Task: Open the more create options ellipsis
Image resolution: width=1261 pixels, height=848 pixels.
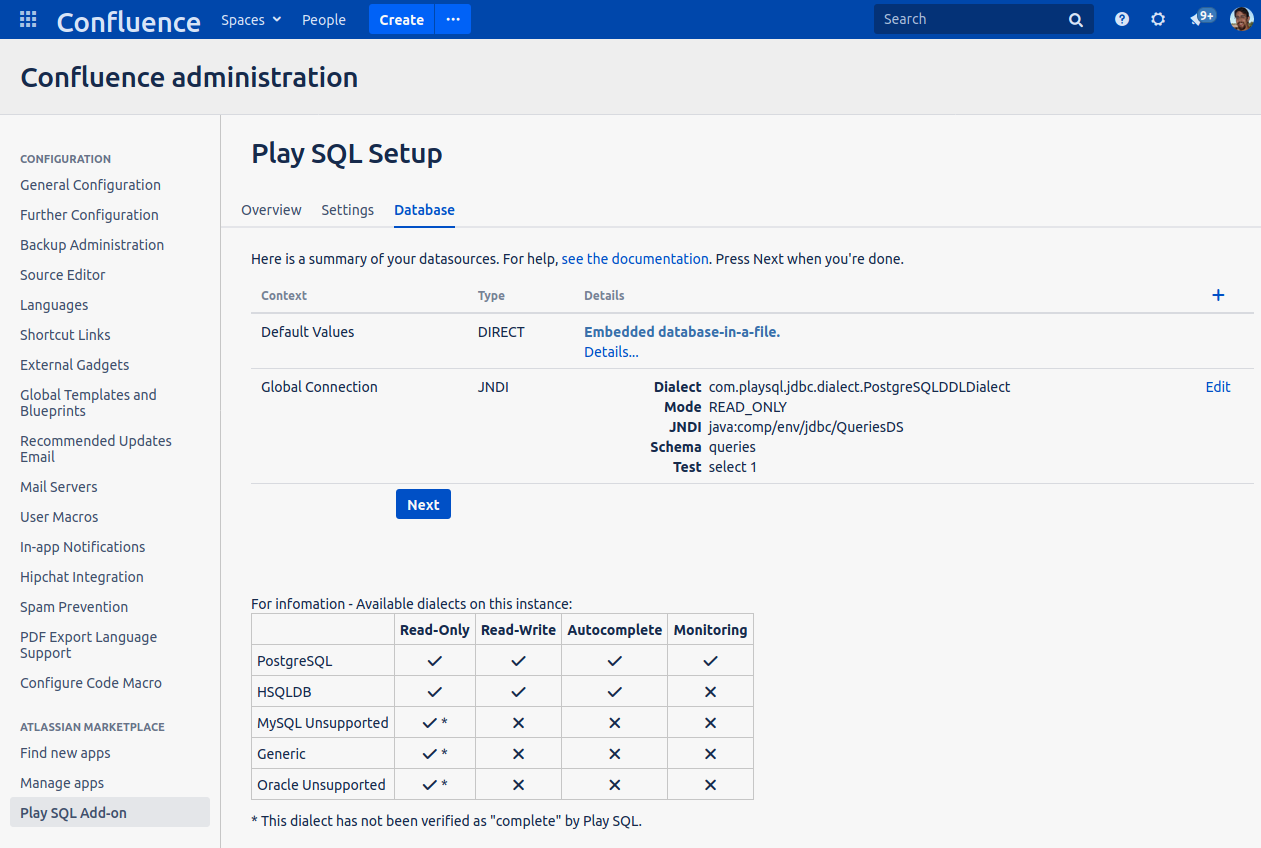Action: click(x=453, y=20)
